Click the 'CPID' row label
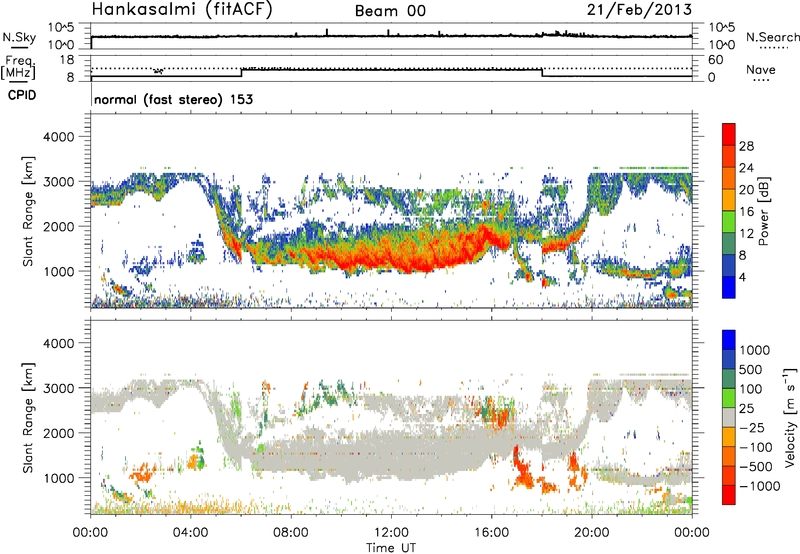This screenshot has width=800, height=554. point(21,95)
